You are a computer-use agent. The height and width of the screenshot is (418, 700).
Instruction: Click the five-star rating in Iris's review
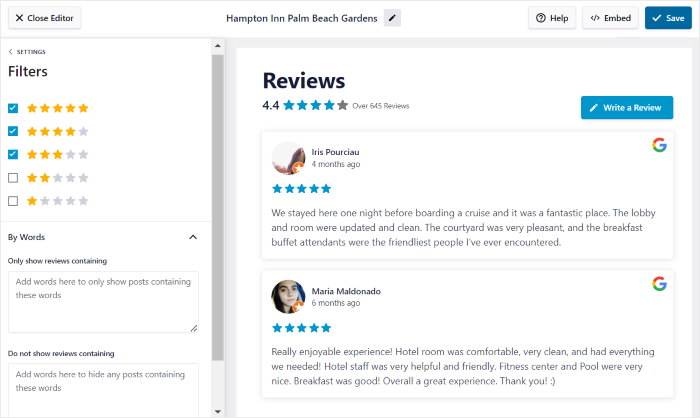pyautogui.click(x=301, y=188)
